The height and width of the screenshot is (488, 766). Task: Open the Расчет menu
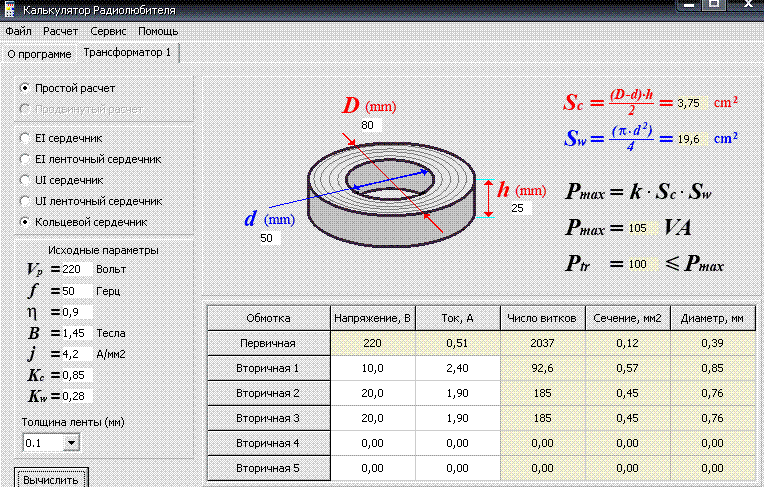60,32
